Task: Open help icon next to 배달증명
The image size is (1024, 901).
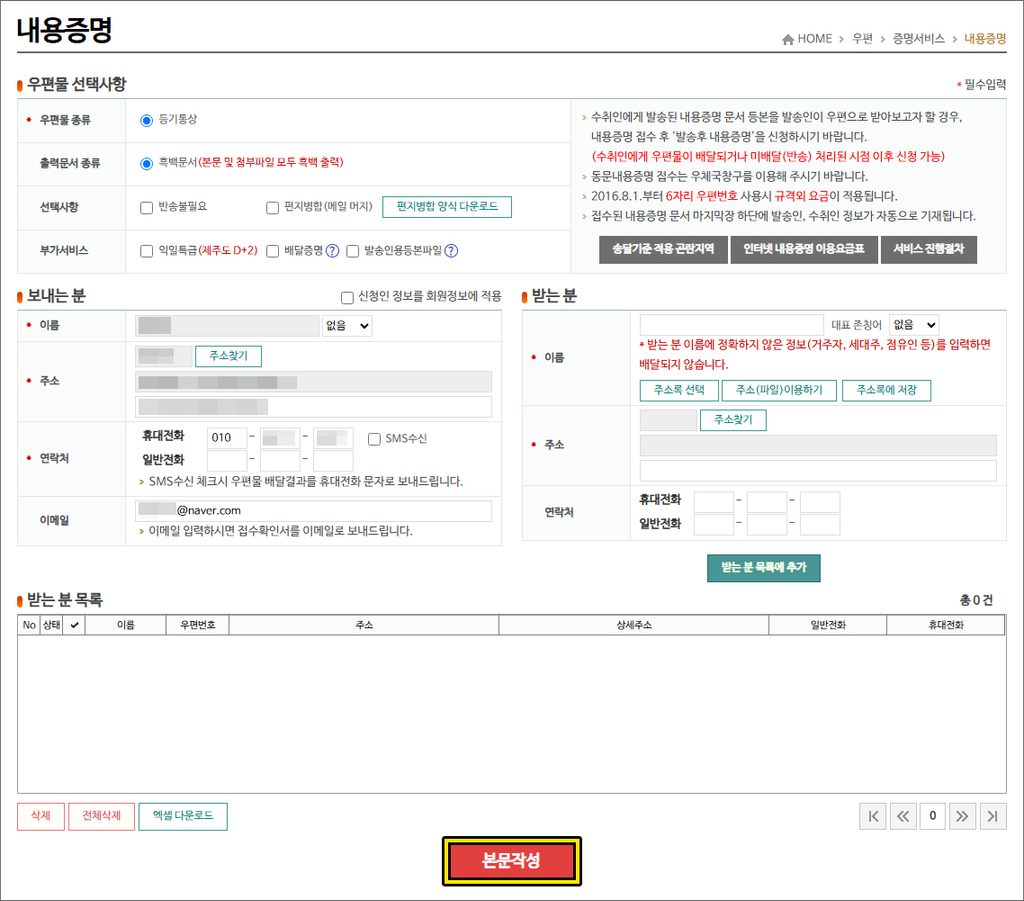Action: click(332, 251)
